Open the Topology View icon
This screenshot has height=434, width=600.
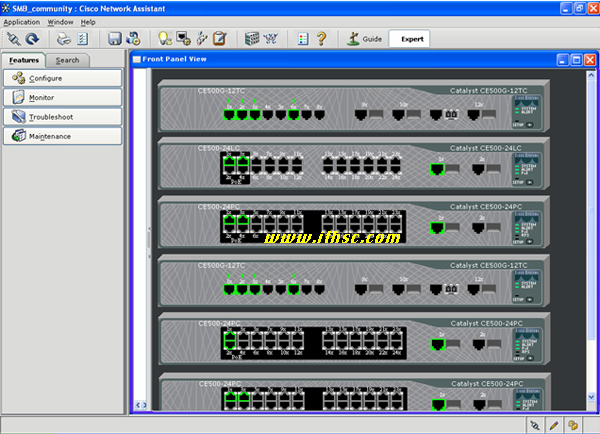click(x=271, y=39)
